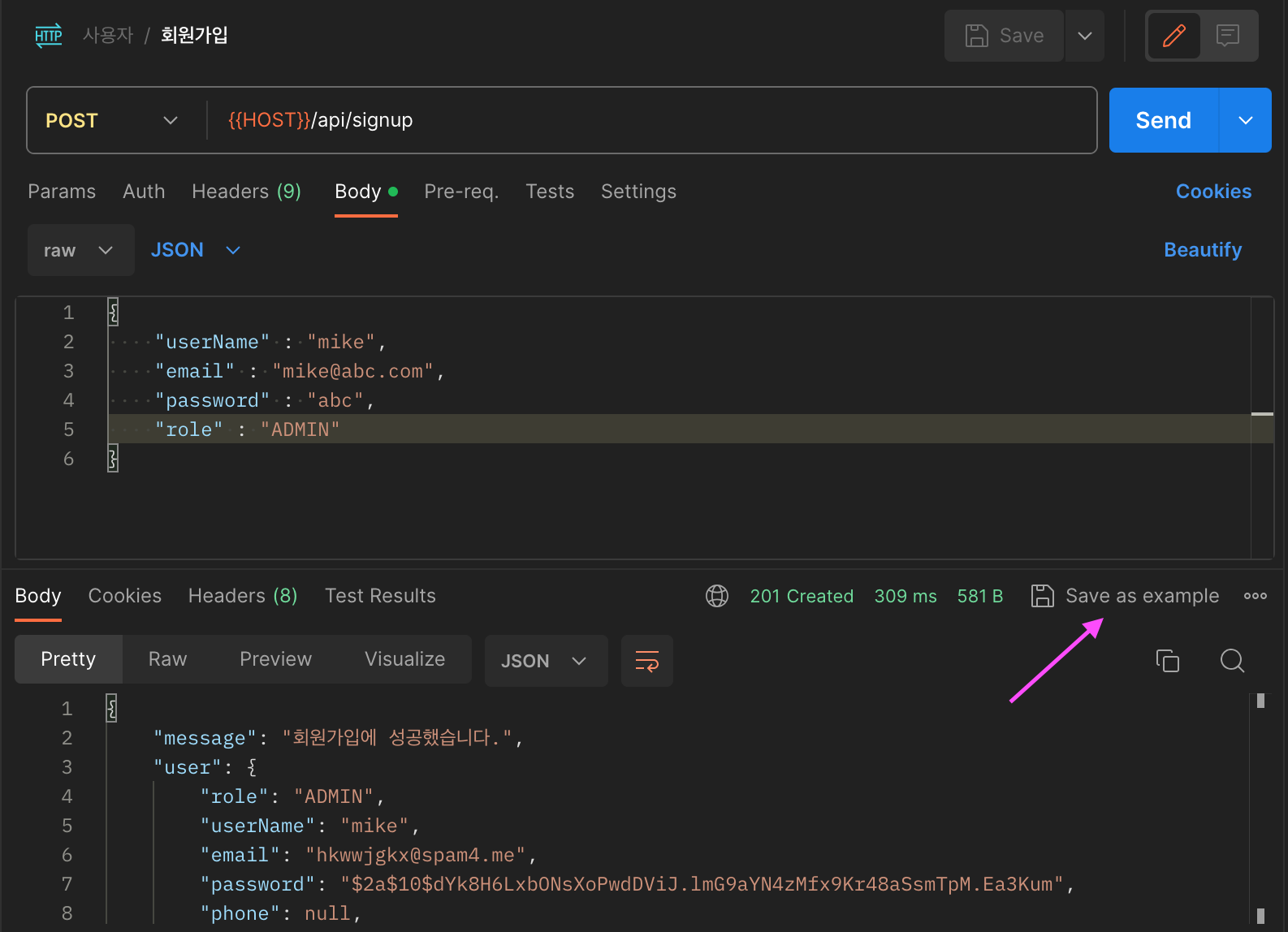Search the response with magnifier icon

tap(1232, 661)
